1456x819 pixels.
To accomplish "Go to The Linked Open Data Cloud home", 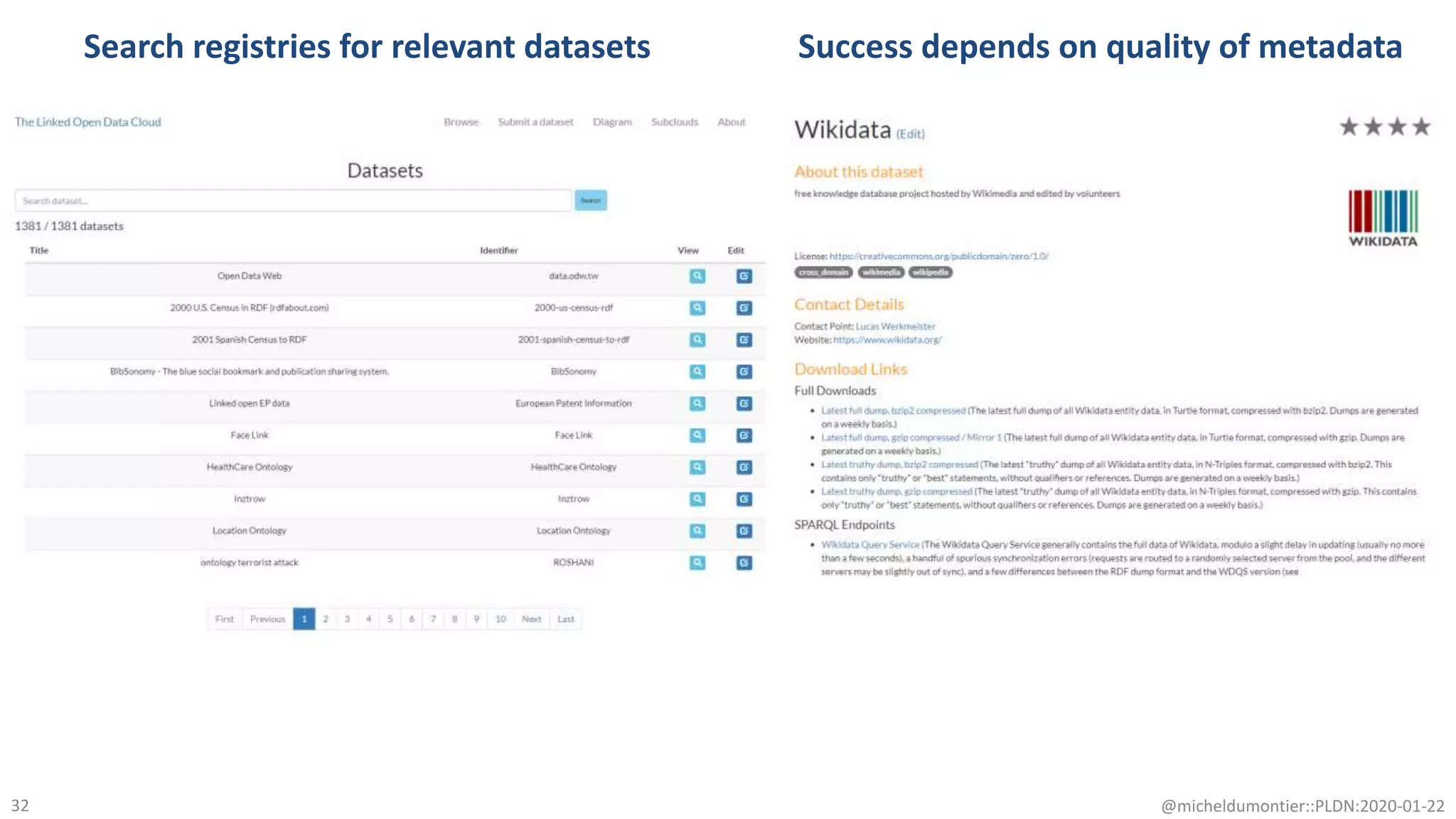I will (88, 122).
